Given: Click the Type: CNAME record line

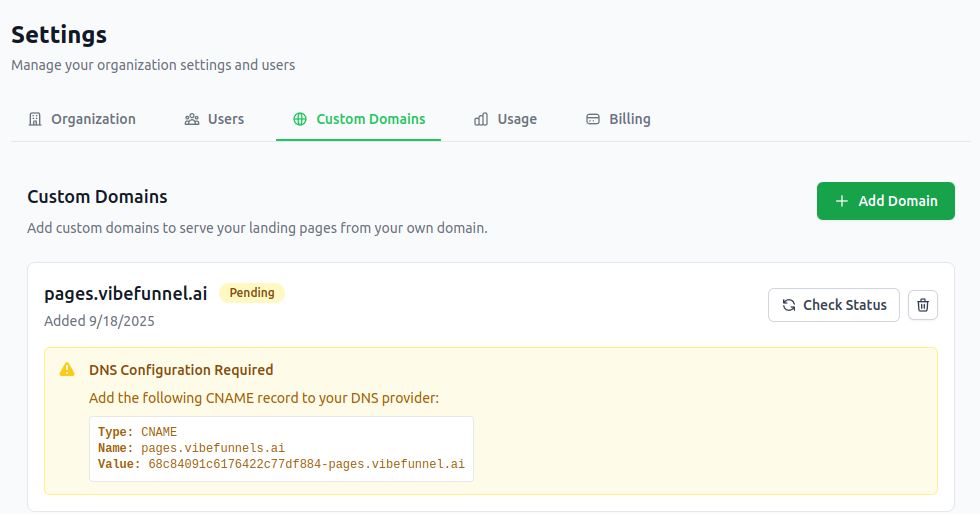Looking at the screenshot, I should (138, 432).
